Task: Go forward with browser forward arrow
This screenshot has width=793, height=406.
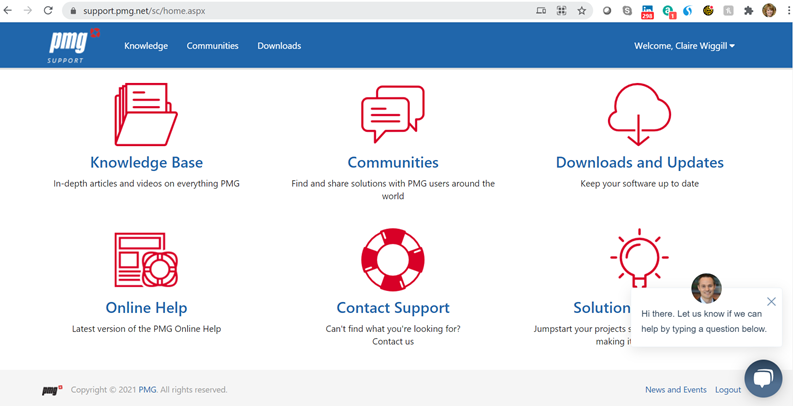Action: click(28, 10)
